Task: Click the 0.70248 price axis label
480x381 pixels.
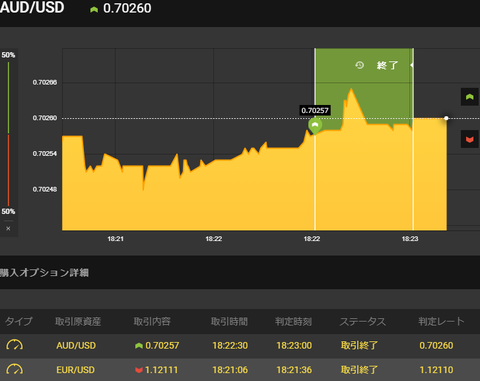Action: (x=45, y=189)
